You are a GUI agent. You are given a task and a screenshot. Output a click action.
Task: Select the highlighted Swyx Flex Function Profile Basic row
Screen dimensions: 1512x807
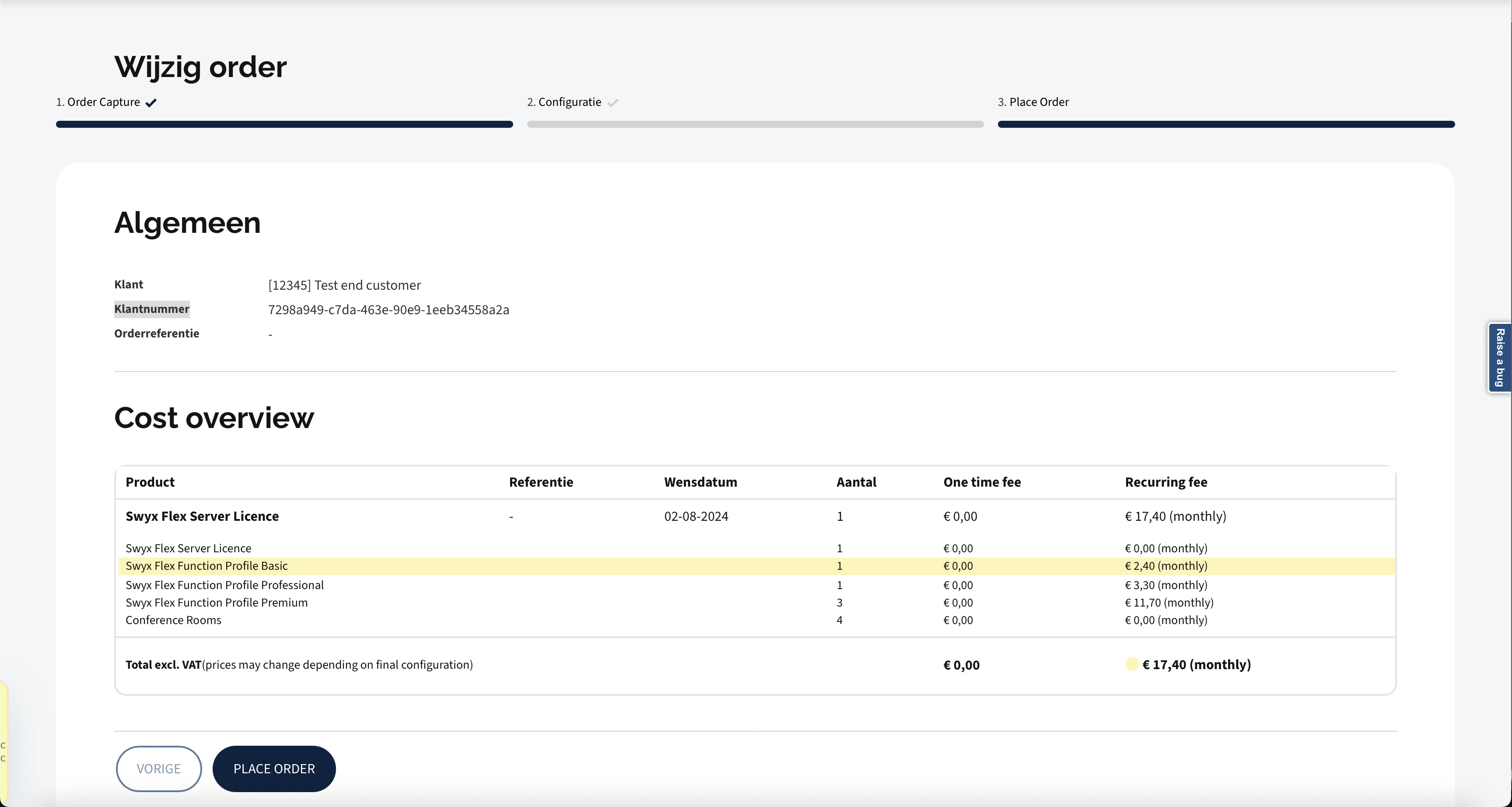click(x=206, y=565)
